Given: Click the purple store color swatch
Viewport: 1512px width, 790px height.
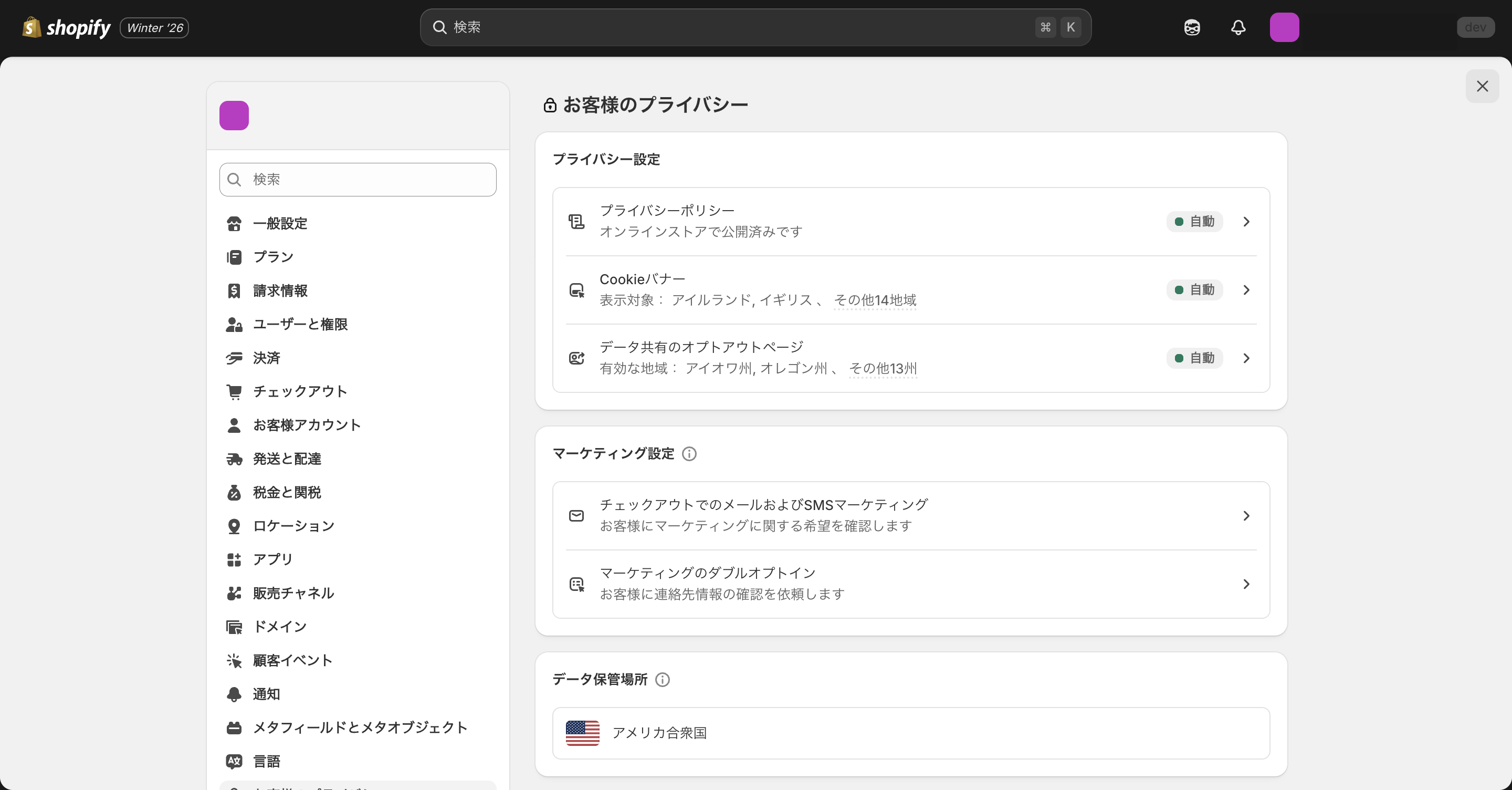Looking at the screenshot, I should 234,115.
